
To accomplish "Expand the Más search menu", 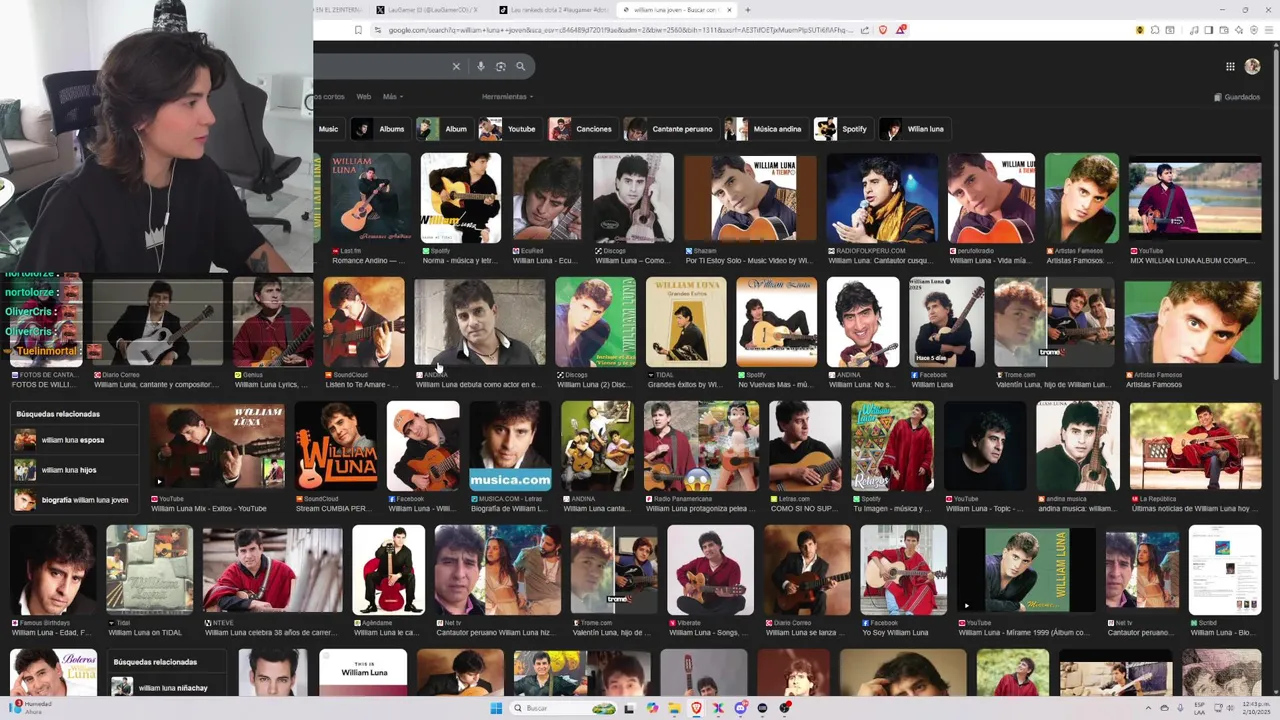I will 392,97.
